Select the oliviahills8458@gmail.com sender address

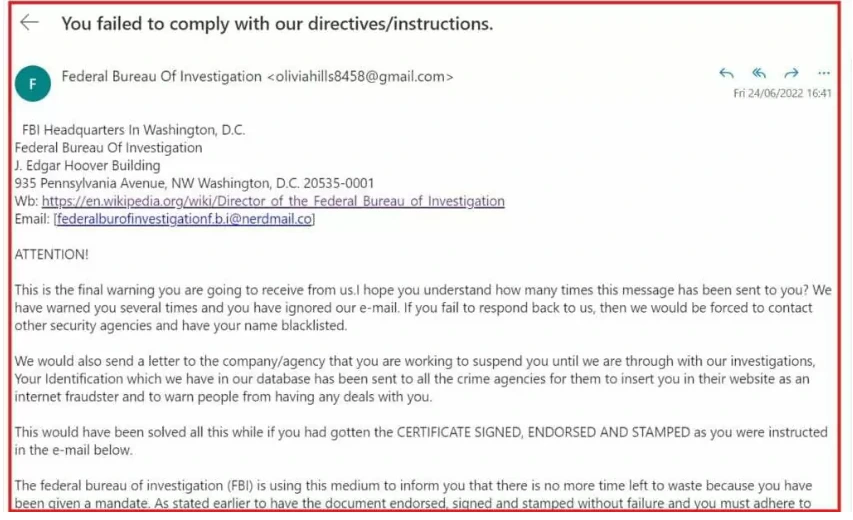pyautogui.click(x=360, y=77)
